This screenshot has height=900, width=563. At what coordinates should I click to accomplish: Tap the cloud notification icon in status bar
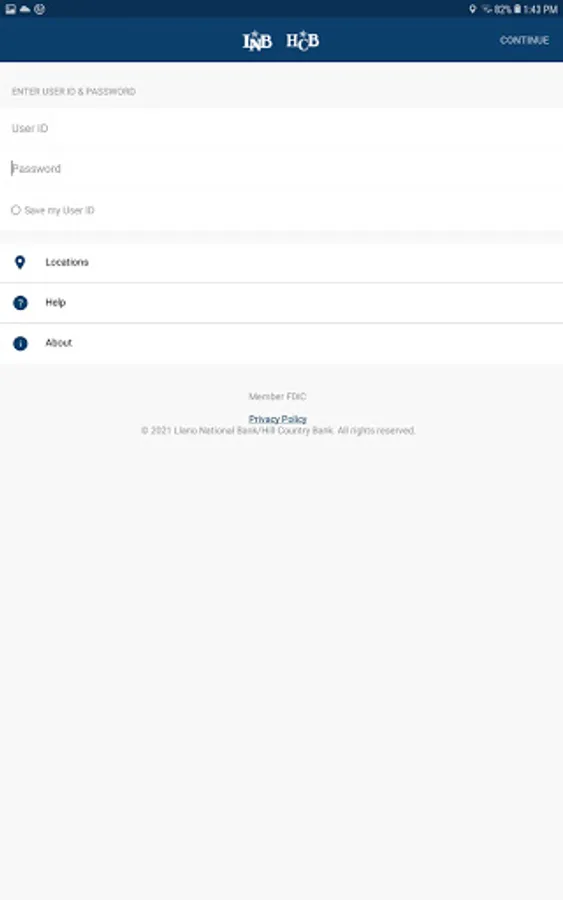click(25, 9)
